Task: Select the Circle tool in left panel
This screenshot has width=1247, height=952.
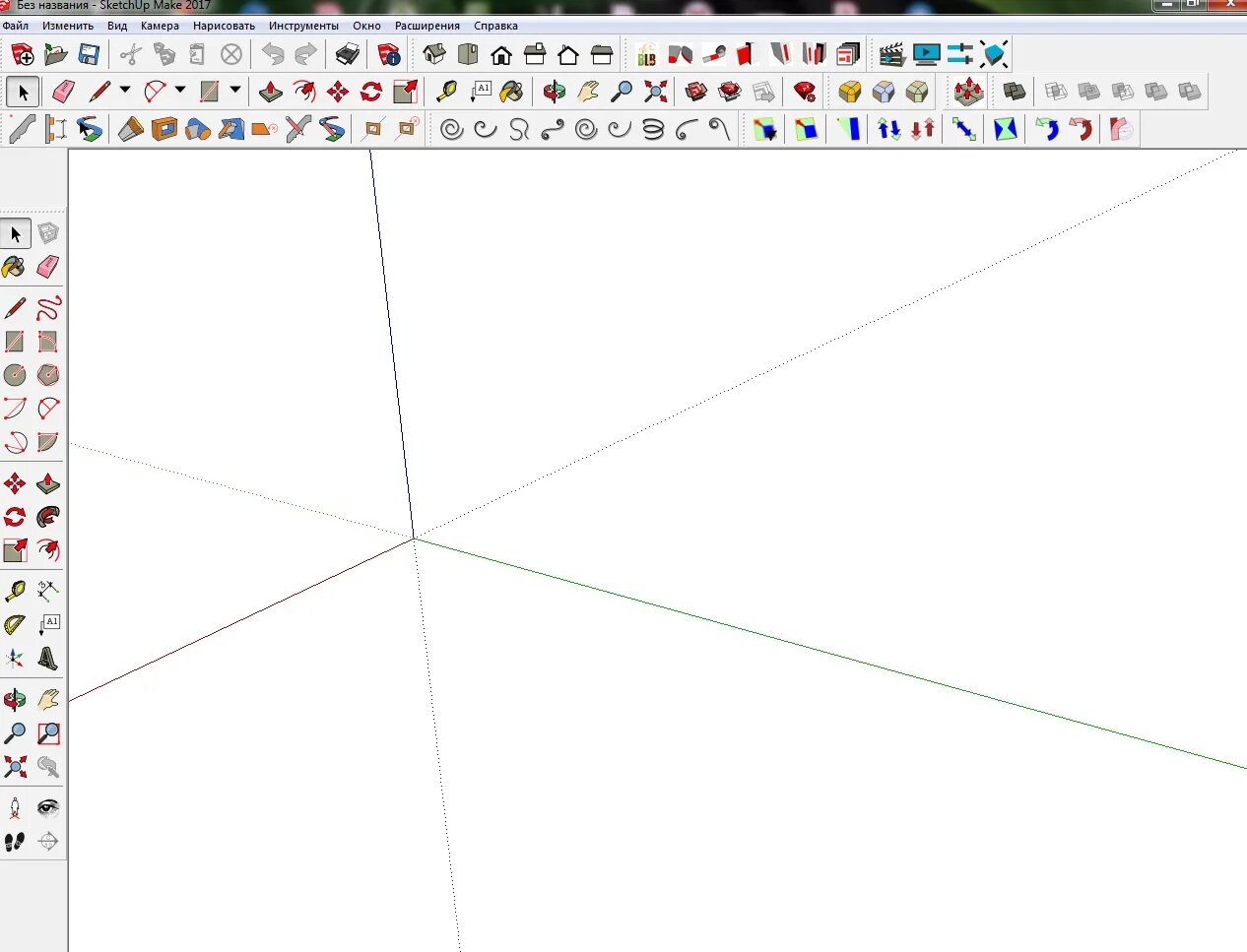Action: [x=15, y=375]
